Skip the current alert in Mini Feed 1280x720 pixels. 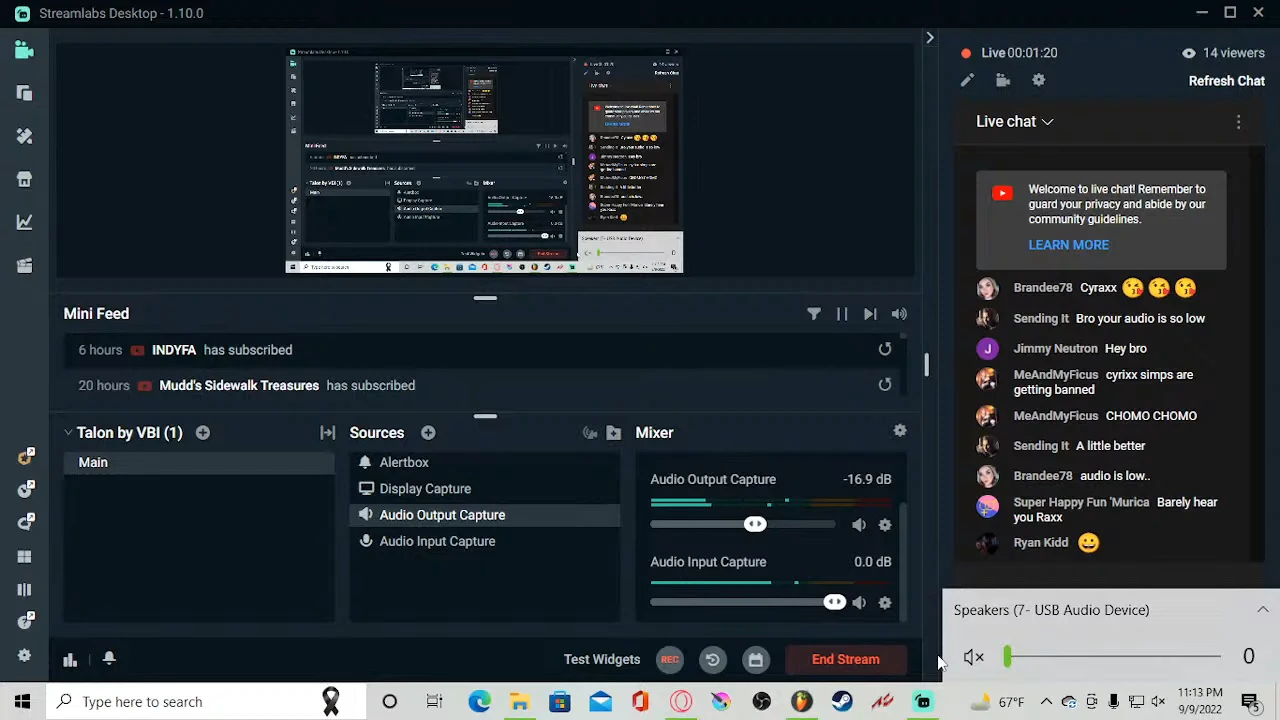tap(869, 313)
